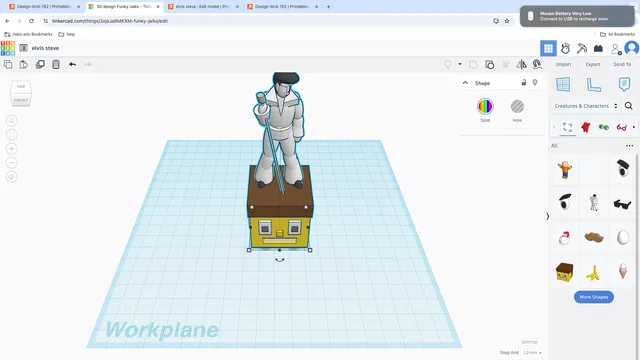
Task: Click Import button
Action: click(x=563, y=64)
